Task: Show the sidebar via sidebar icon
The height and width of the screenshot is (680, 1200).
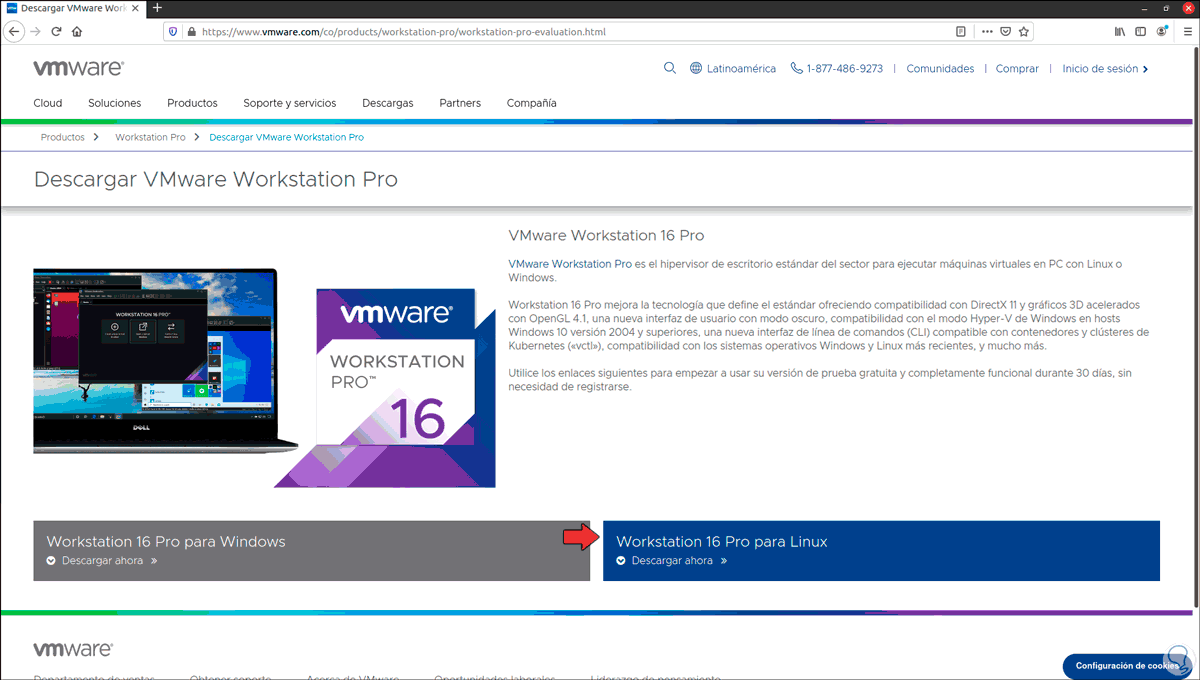Action: [1141, 31]
